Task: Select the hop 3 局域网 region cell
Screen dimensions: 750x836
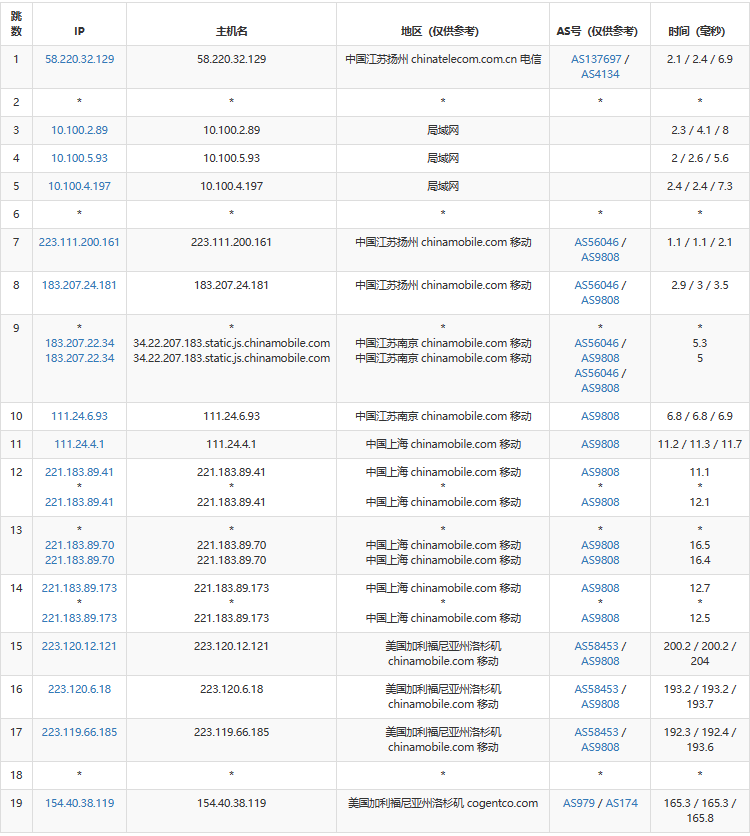Action: pyautogui.click(x=443, y=130)
